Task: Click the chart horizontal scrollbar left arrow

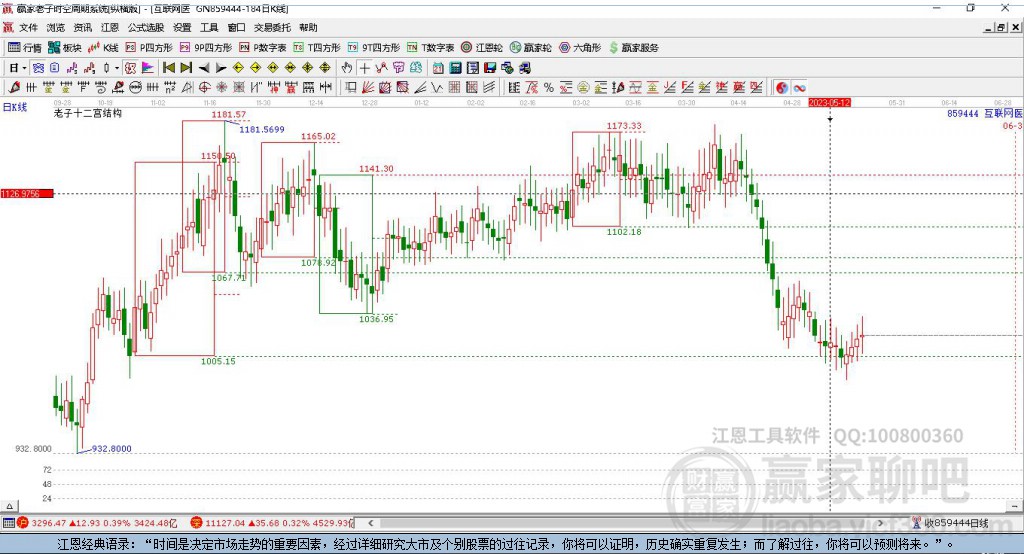Action: click(x=371, y=523)
